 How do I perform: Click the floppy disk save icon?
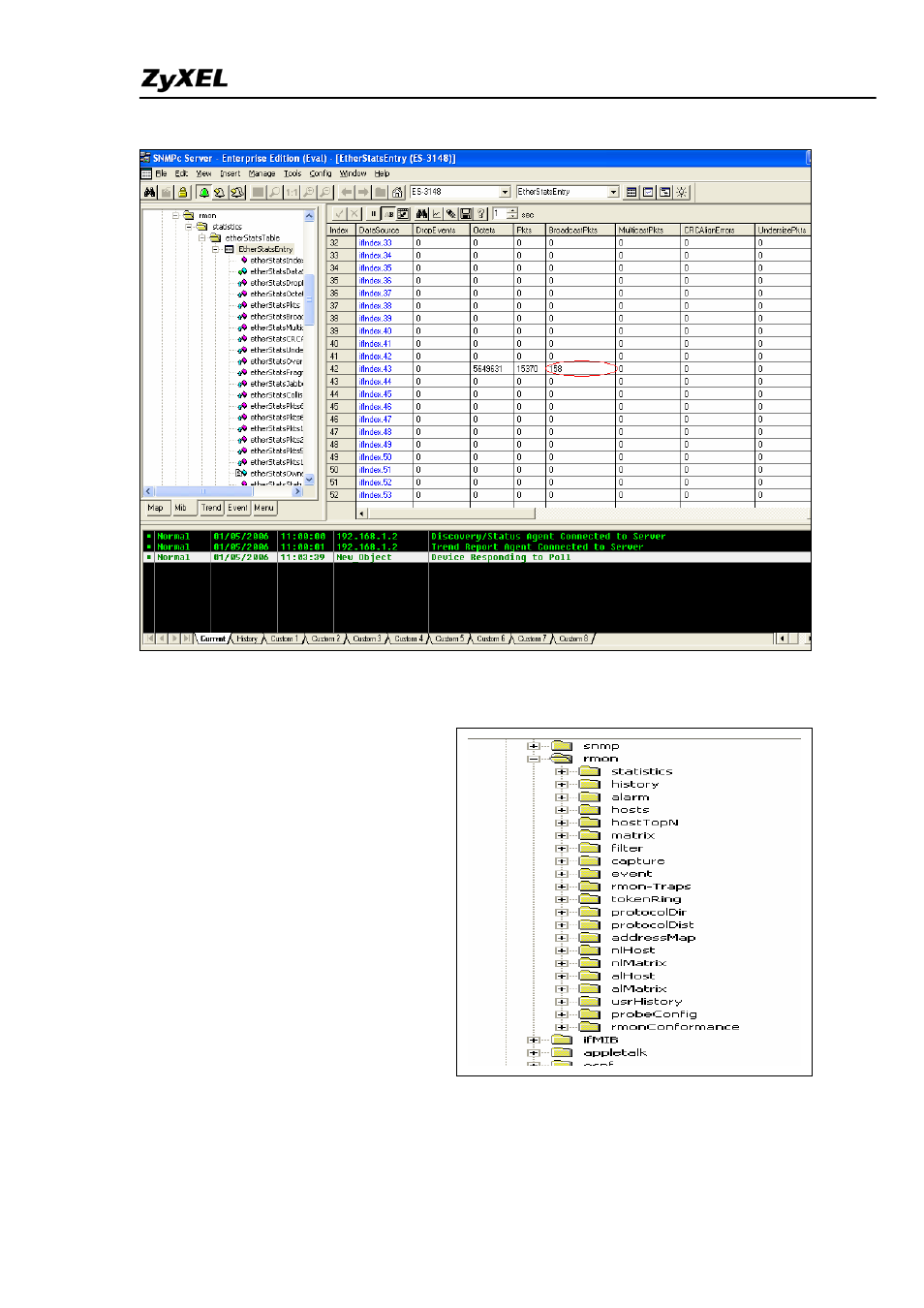(466, 214)
